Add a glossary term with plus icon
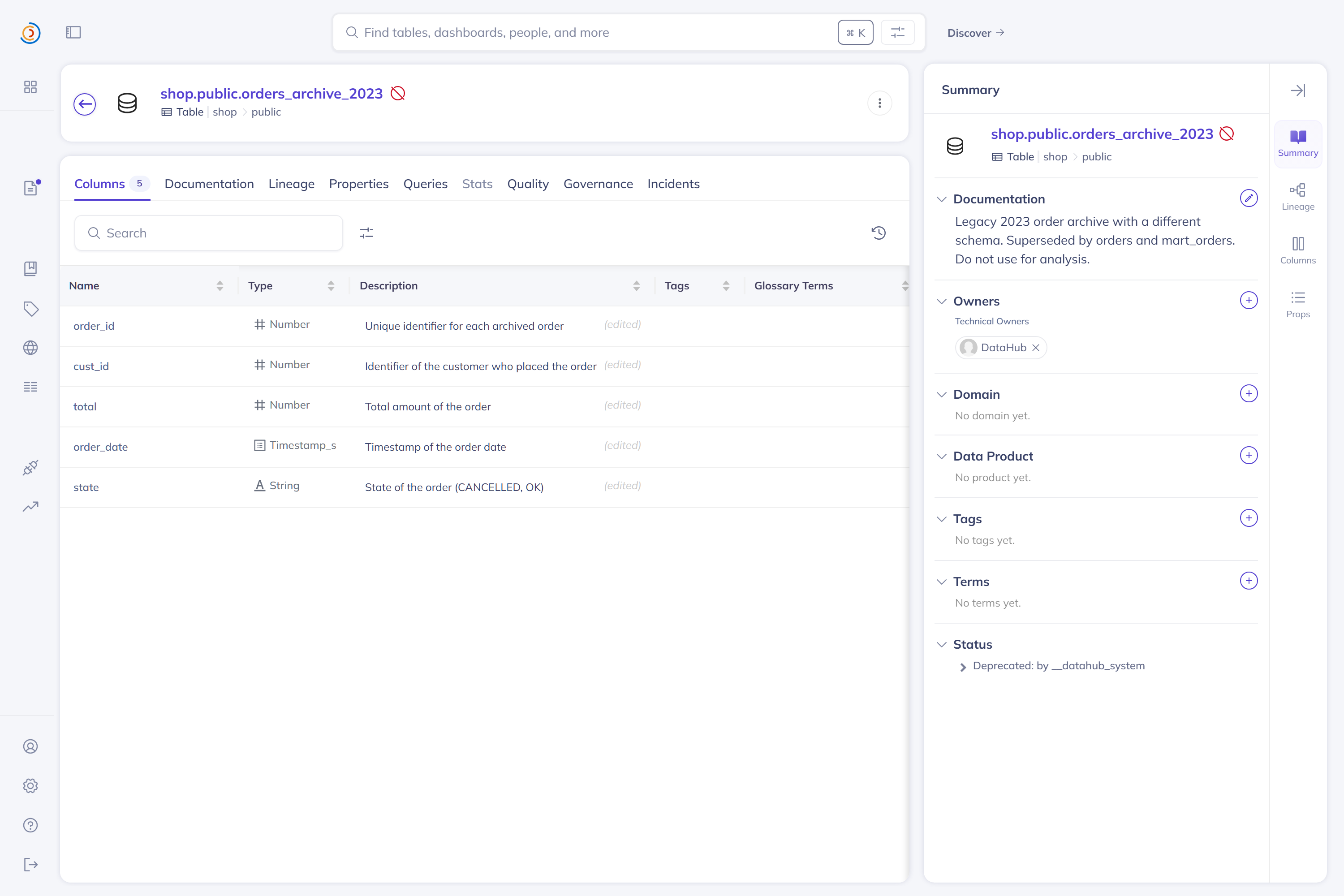Screen dimensions: 1344x896 (1249, 581)
